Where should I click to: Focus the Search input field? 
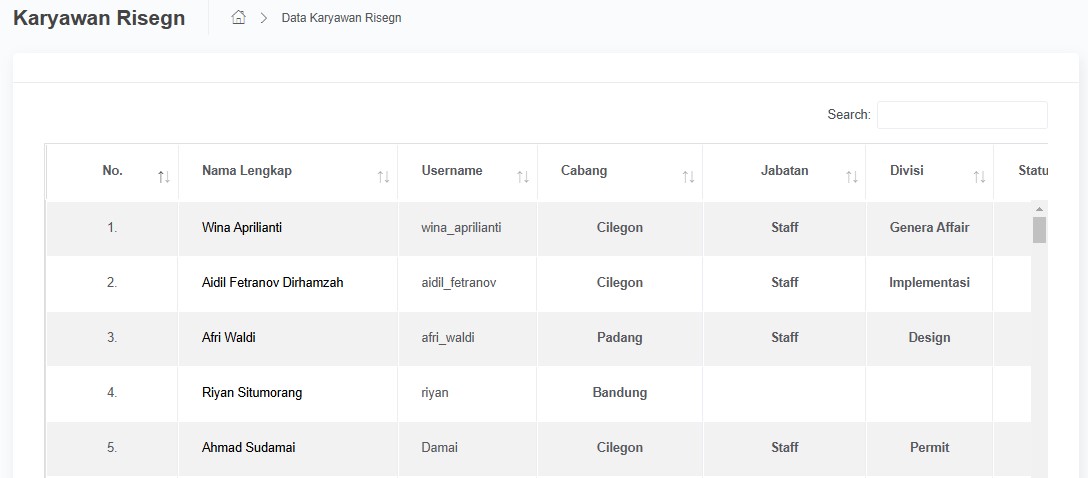point(962,115)
